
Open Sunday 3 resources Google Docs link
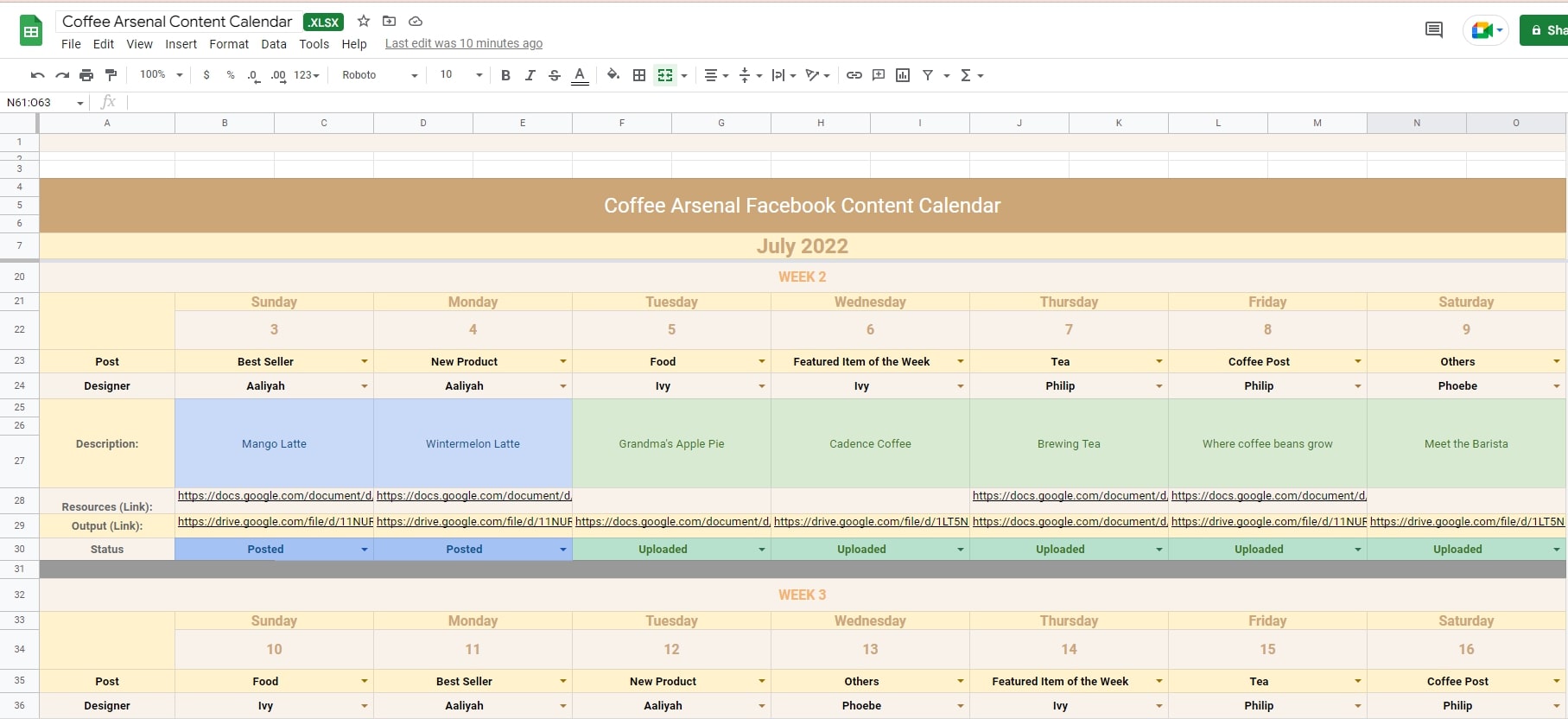275,496
